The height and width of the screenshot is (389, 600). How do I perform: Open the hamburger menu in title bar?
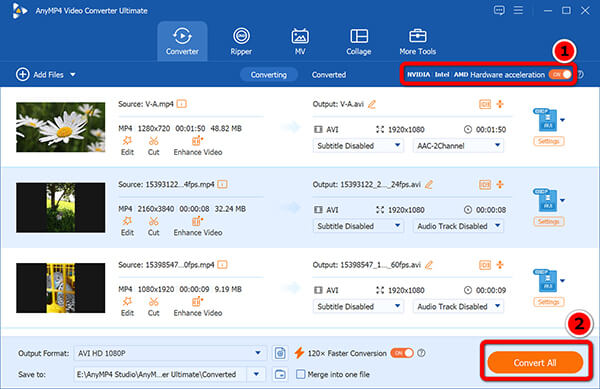(518, 10)
